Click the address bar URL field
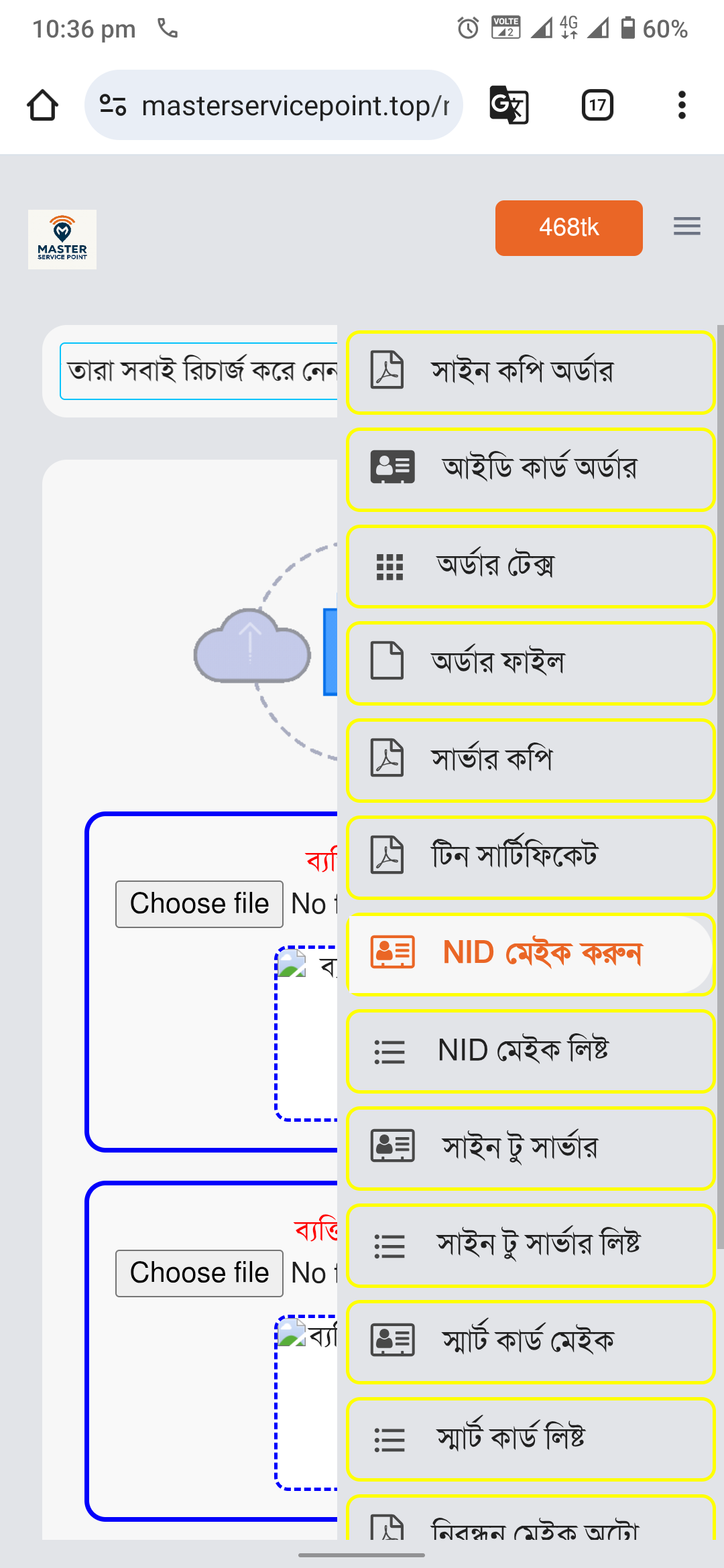The image size is (724, 1568). tap(295, 105)
